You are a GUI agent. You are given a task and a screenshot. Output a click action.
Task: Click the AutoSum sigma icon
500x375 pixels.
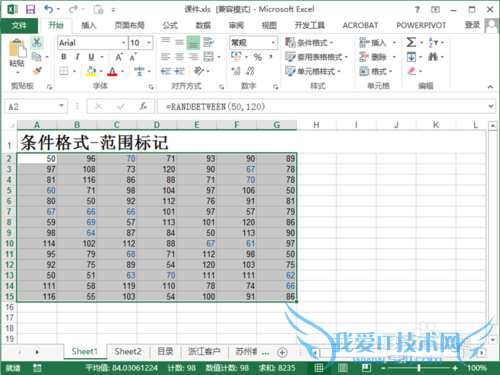(411, 42)
